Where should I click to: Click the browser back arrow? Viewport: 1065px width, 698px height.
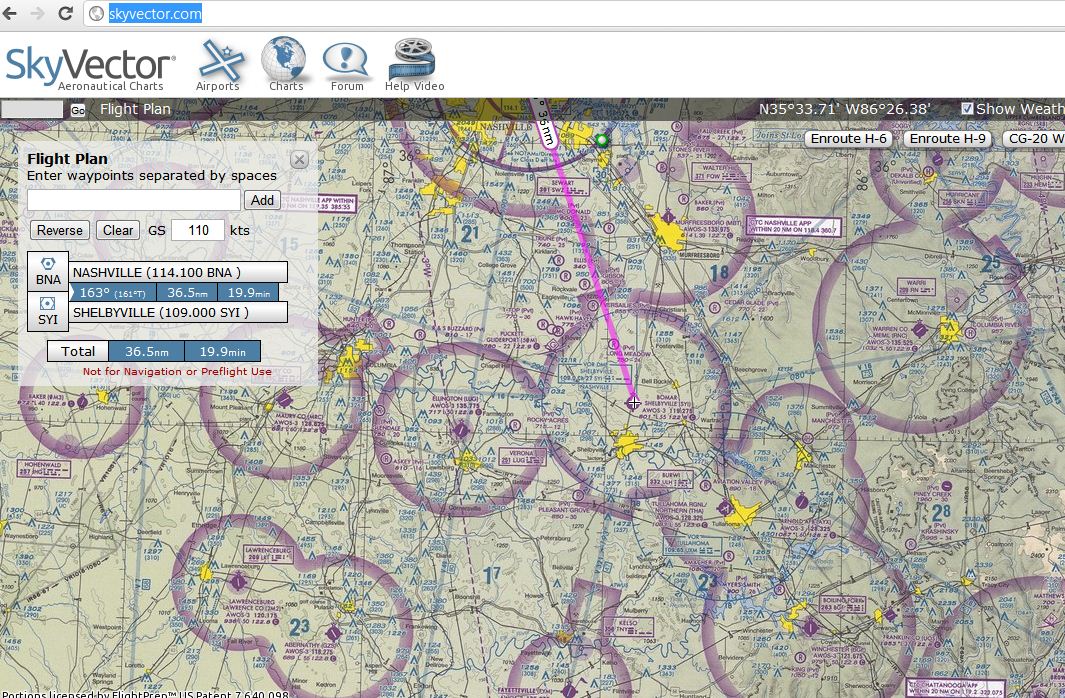(10, 13)
